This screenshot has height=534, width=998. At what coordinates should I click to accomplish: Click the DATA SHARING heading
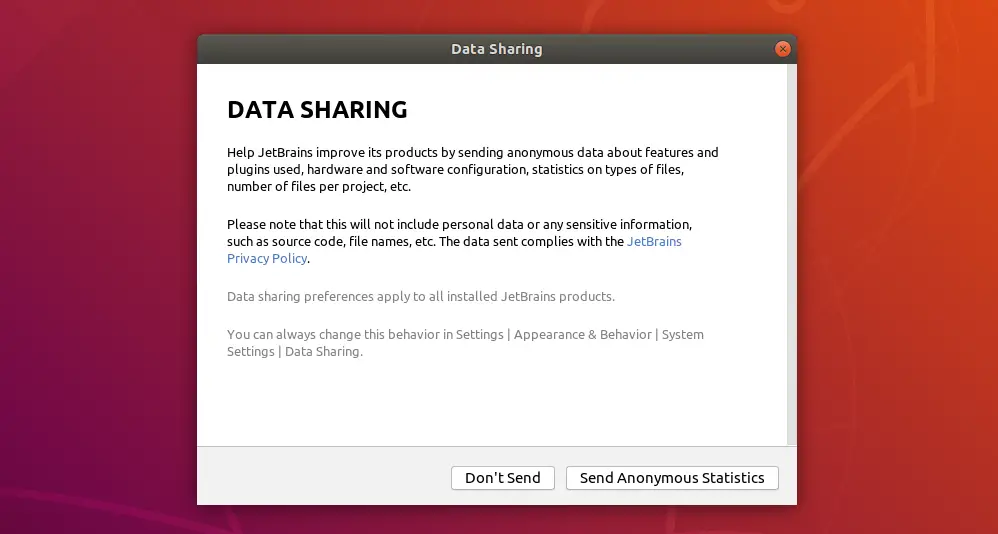(317, 109)
